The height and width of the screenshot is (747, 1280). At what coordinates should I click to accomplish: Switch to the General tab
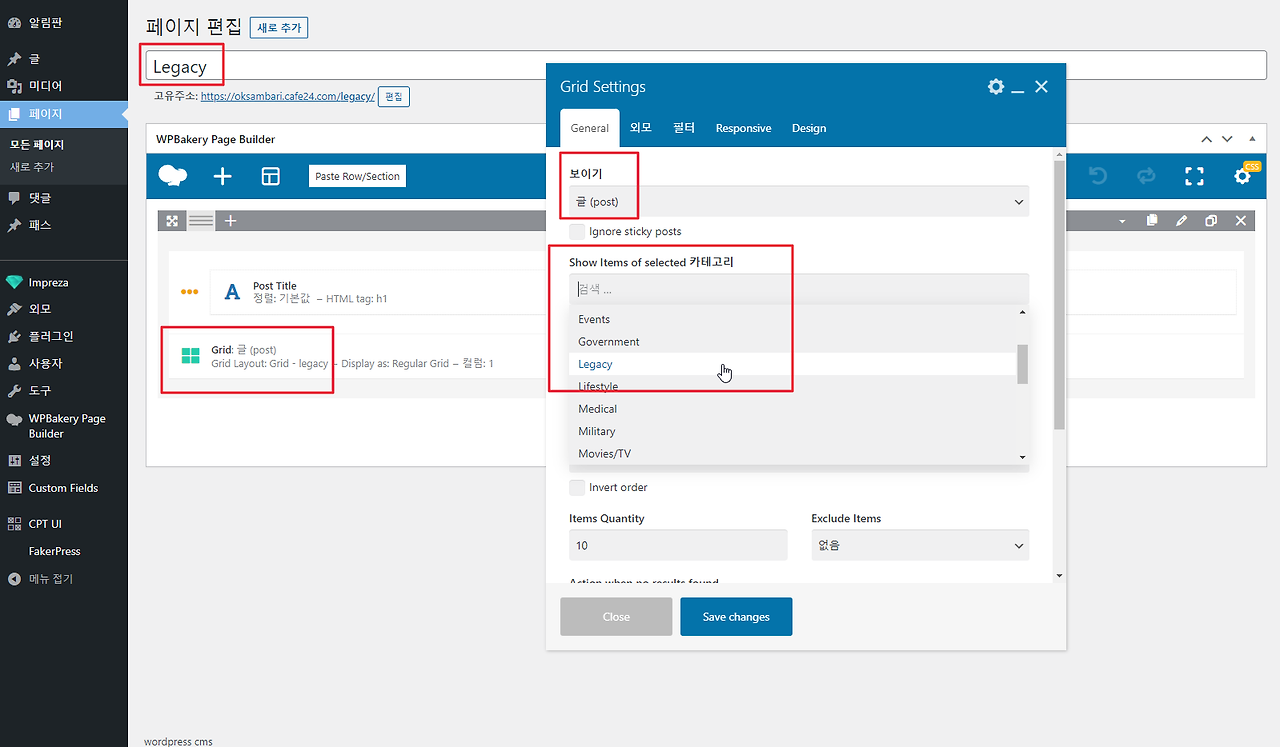590,128
